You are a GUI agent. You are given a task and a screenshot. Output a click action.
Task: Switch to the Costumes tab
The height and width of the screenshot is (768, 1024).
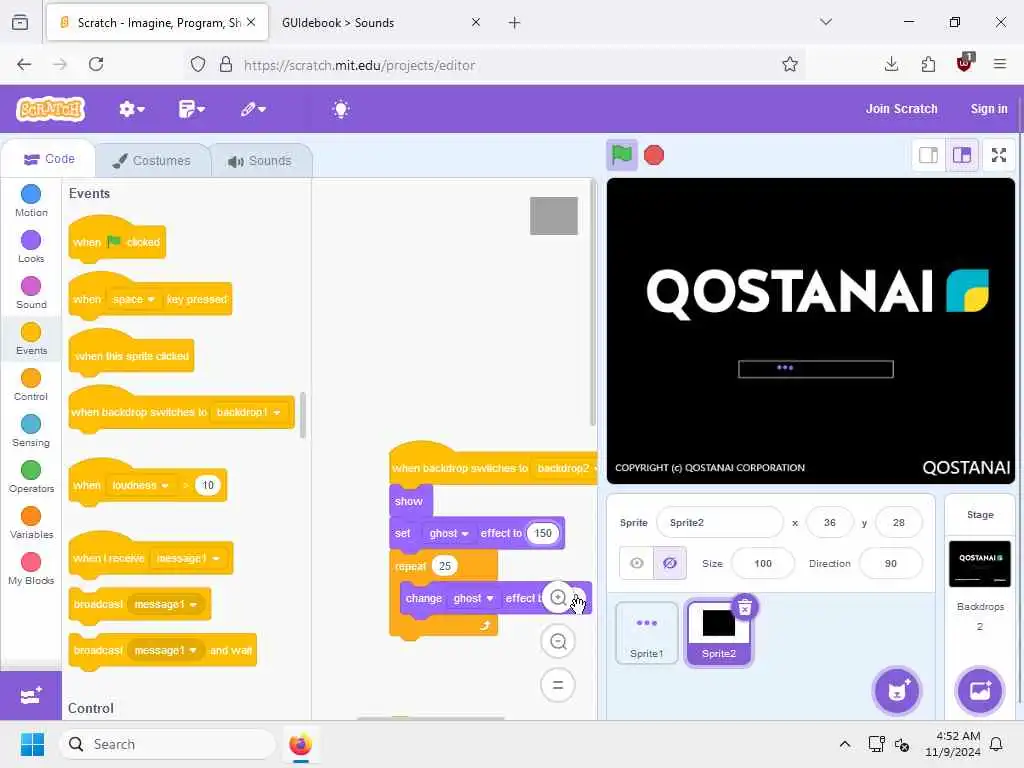coord(152,161)
